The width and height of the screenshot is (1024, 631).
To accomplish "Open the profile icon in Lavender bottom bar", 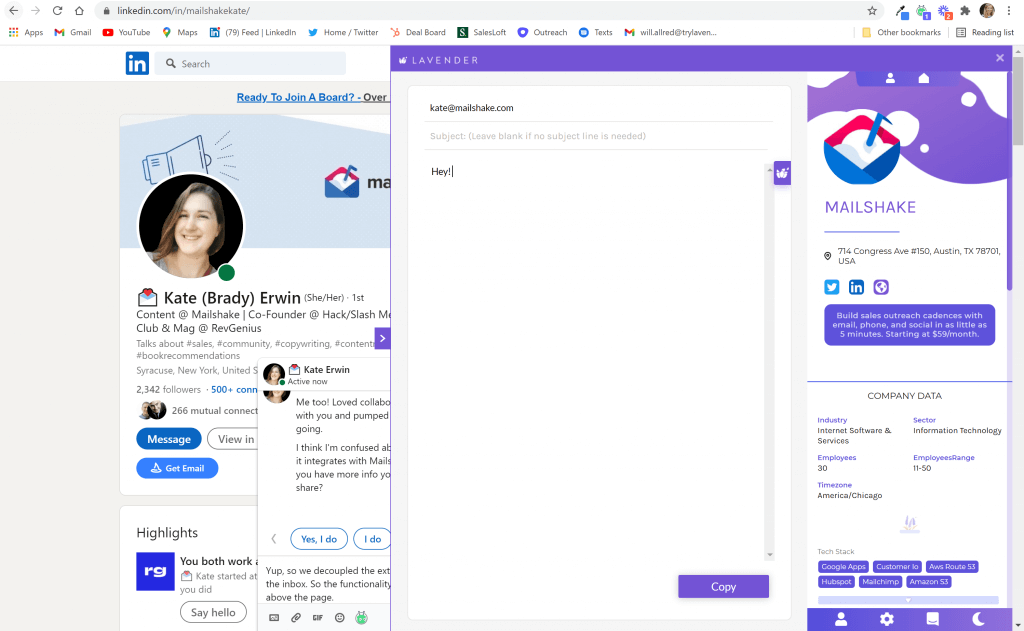I will coord(841,619).
